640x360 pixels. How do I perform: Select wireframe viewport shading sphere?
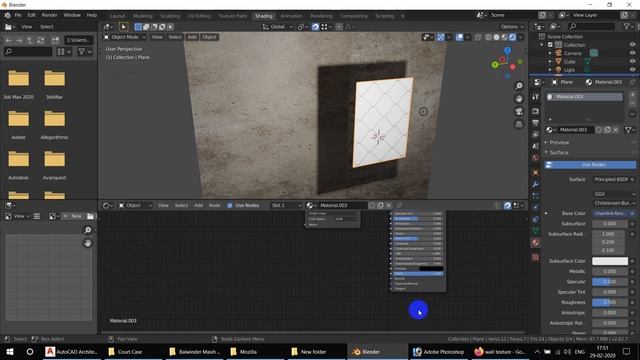point(489,37)
